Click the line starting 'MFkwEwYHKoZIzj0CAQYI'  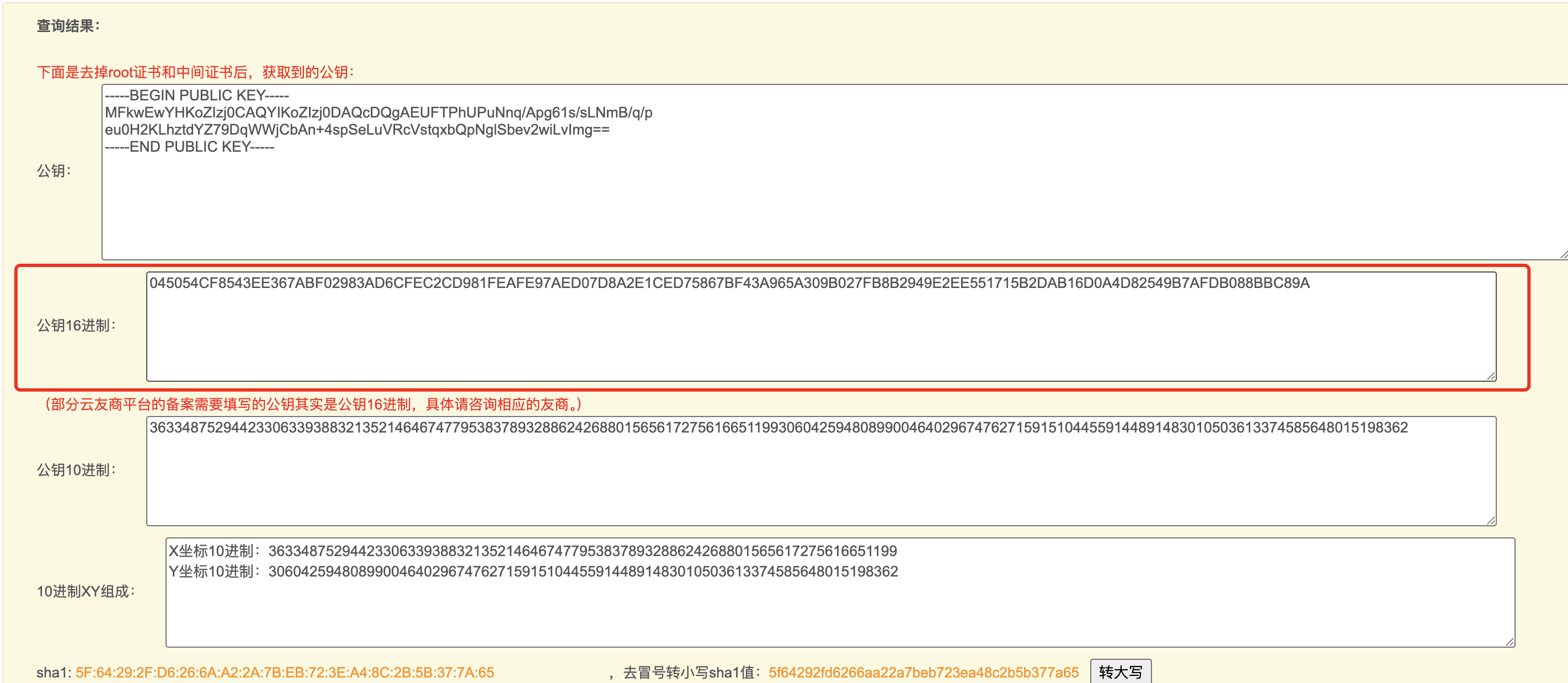[378, 113]
